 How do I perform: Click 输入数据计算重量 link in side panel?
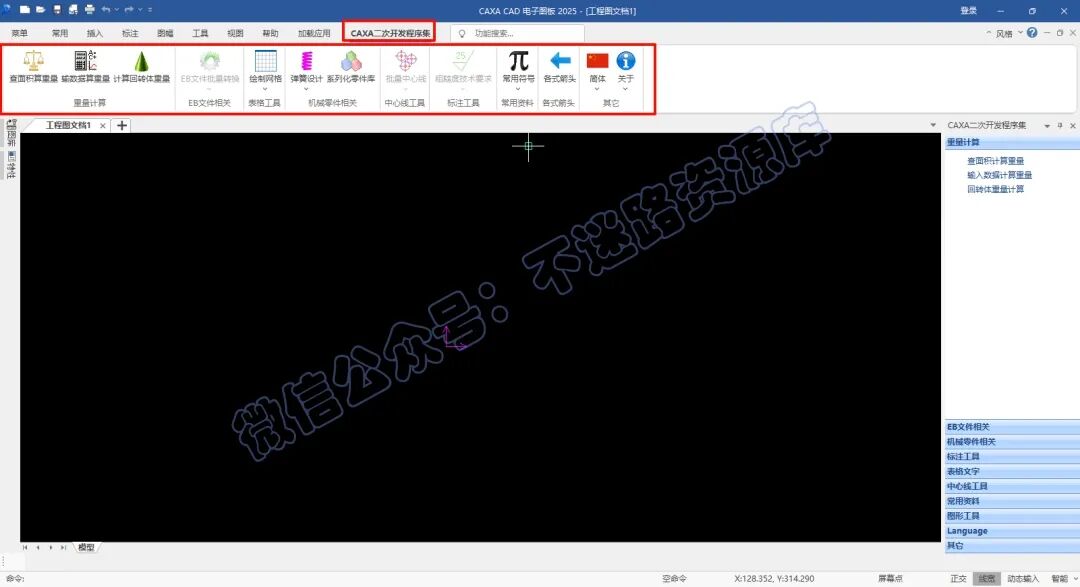point(999,175)
